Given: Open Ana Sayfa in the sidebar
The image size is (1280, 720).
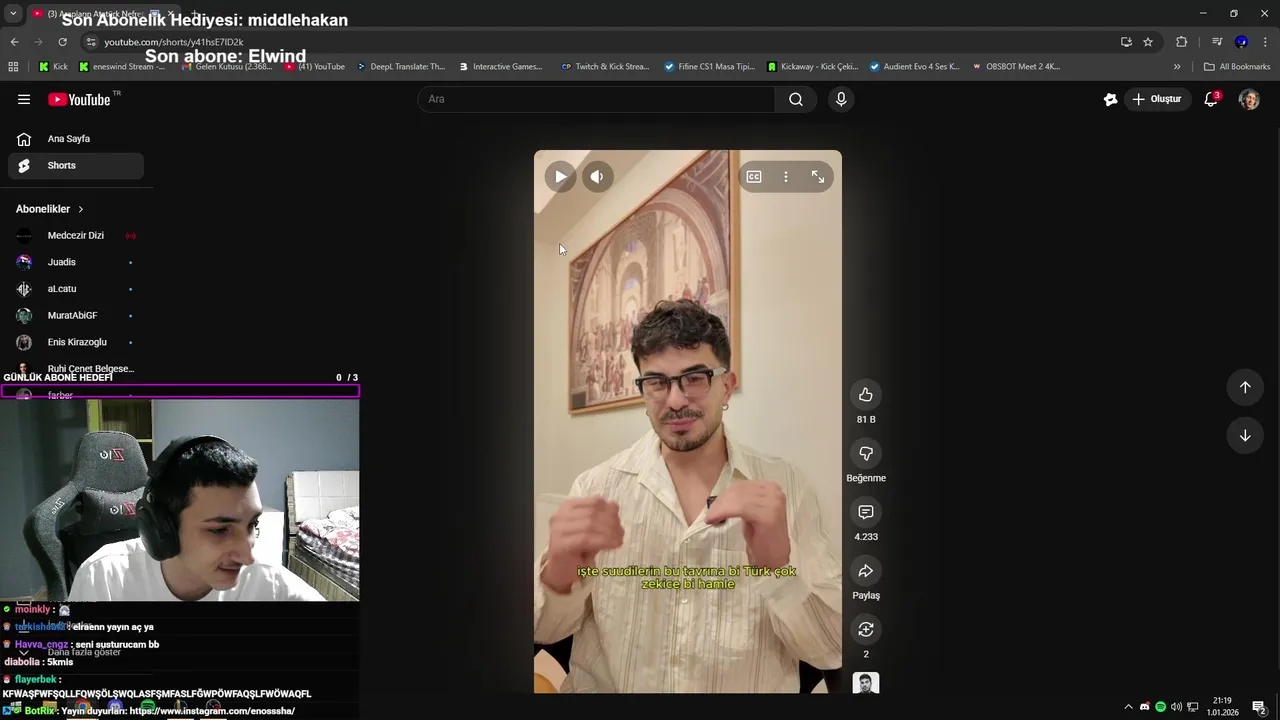Looking at the screenshot, I should click(76, 139).
